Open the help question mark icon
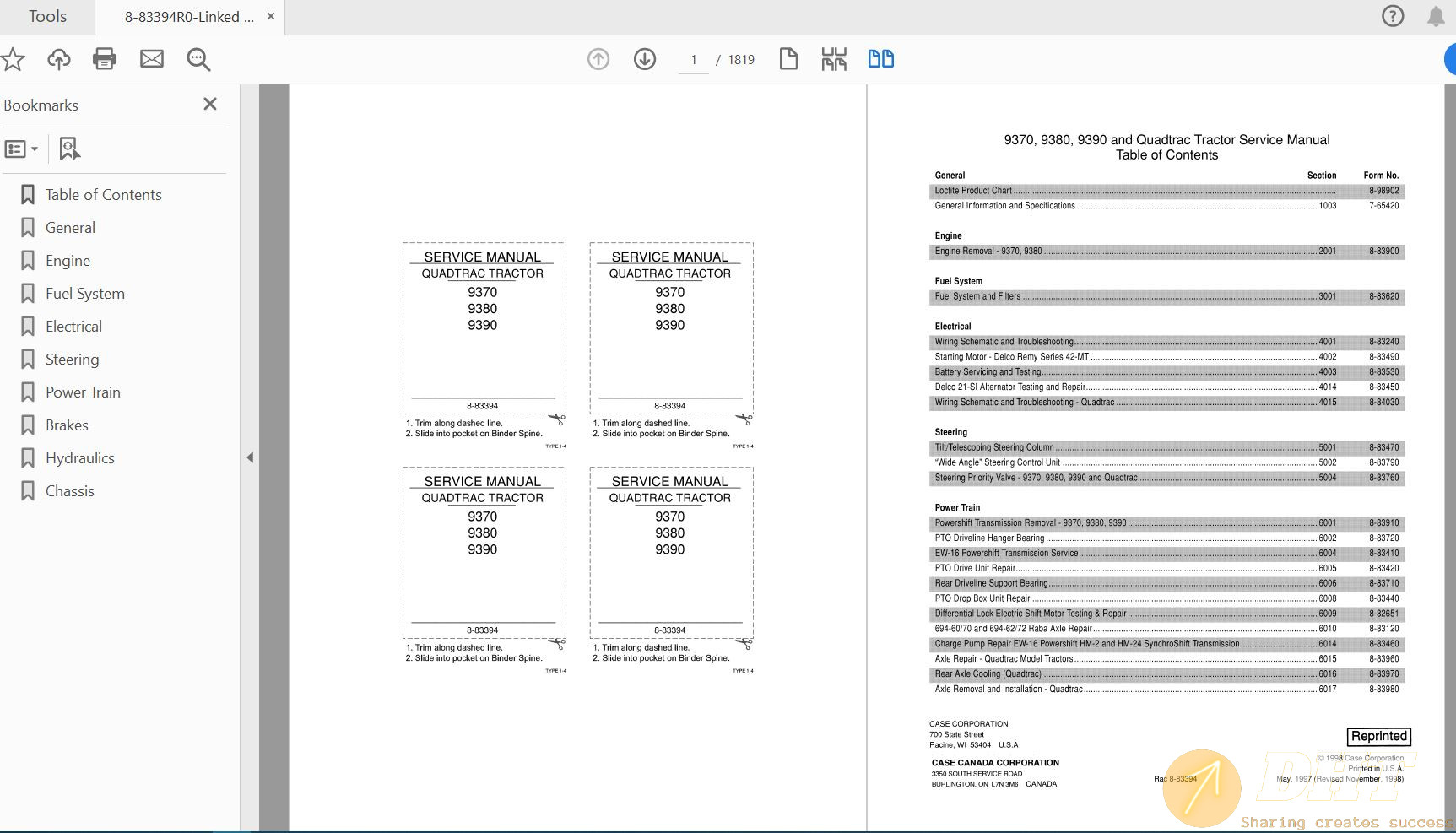Image resolution: width=1456 pixels, height=833 pixels. coord(1393,16)
